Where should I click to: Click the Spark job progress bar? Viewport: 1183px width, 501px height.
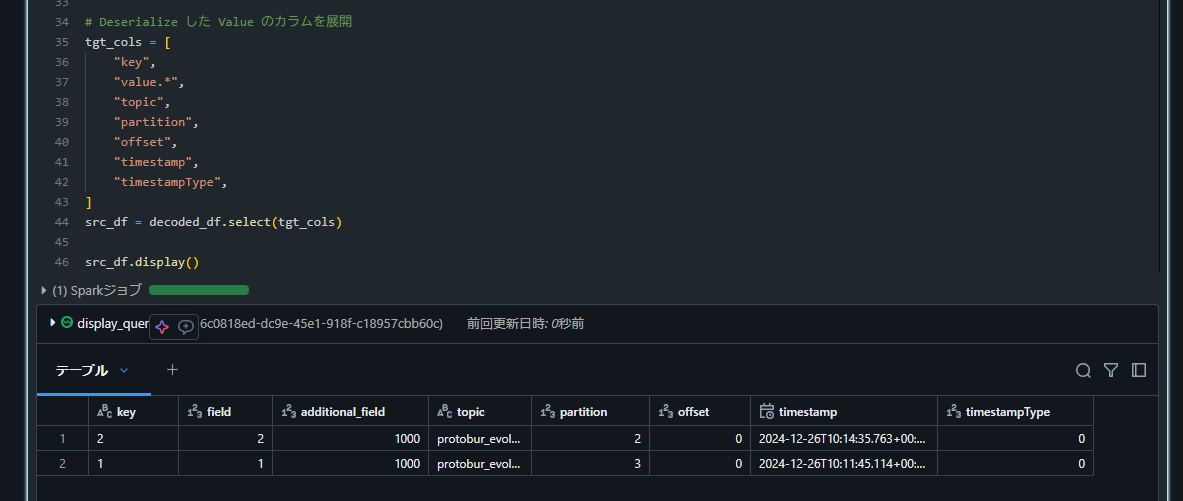[x=199, y=290]
